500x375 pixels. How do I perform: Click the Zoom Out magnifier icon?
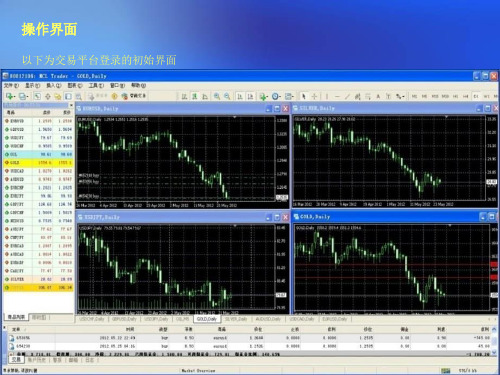(227, 96)
